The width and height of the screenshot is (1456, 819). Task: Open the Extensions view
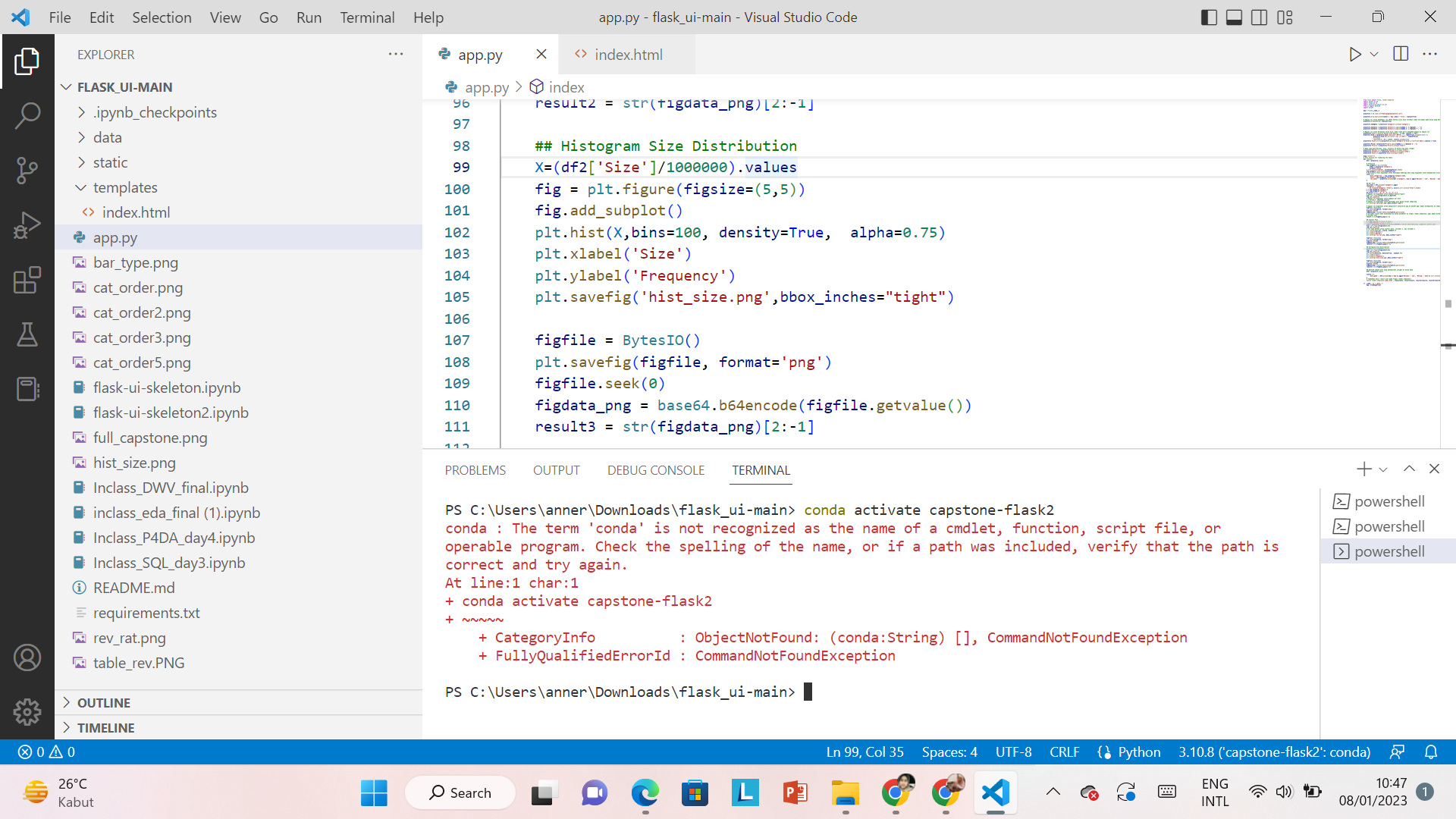[27, 280]
